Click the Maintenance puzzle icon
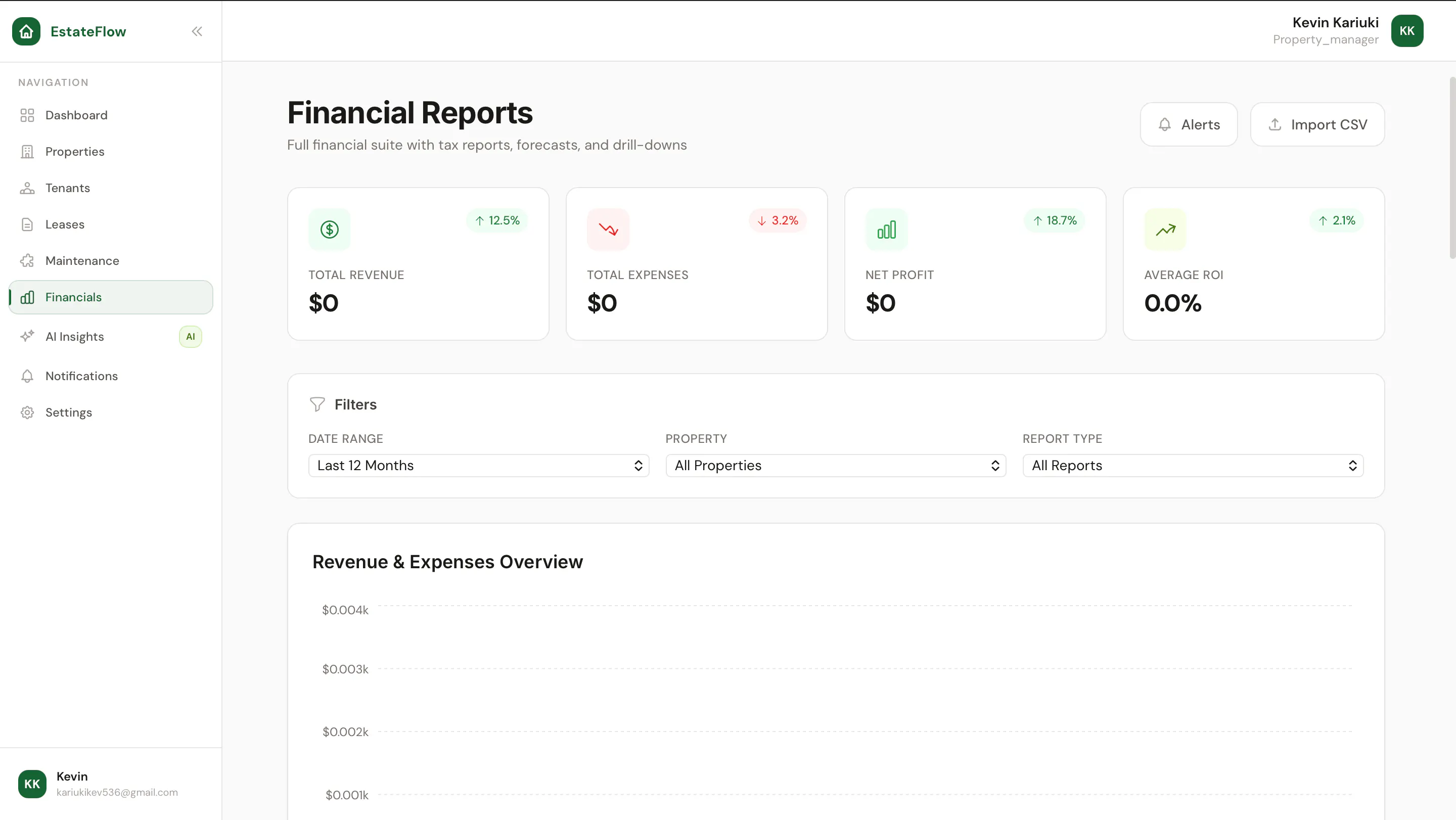Image resolution: width=1456 pixels, height=820 pixels. pyautogui.click(x=27, y=260)
